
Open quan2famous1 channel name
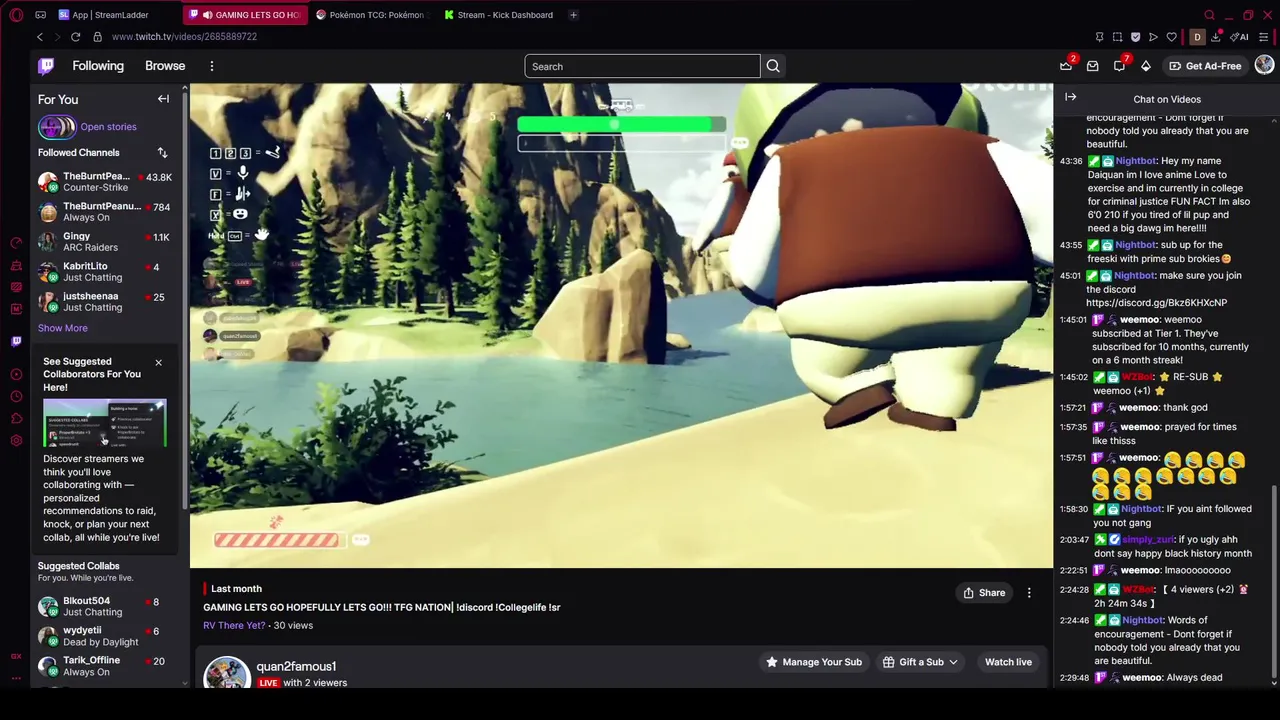[x=296, y=666]
